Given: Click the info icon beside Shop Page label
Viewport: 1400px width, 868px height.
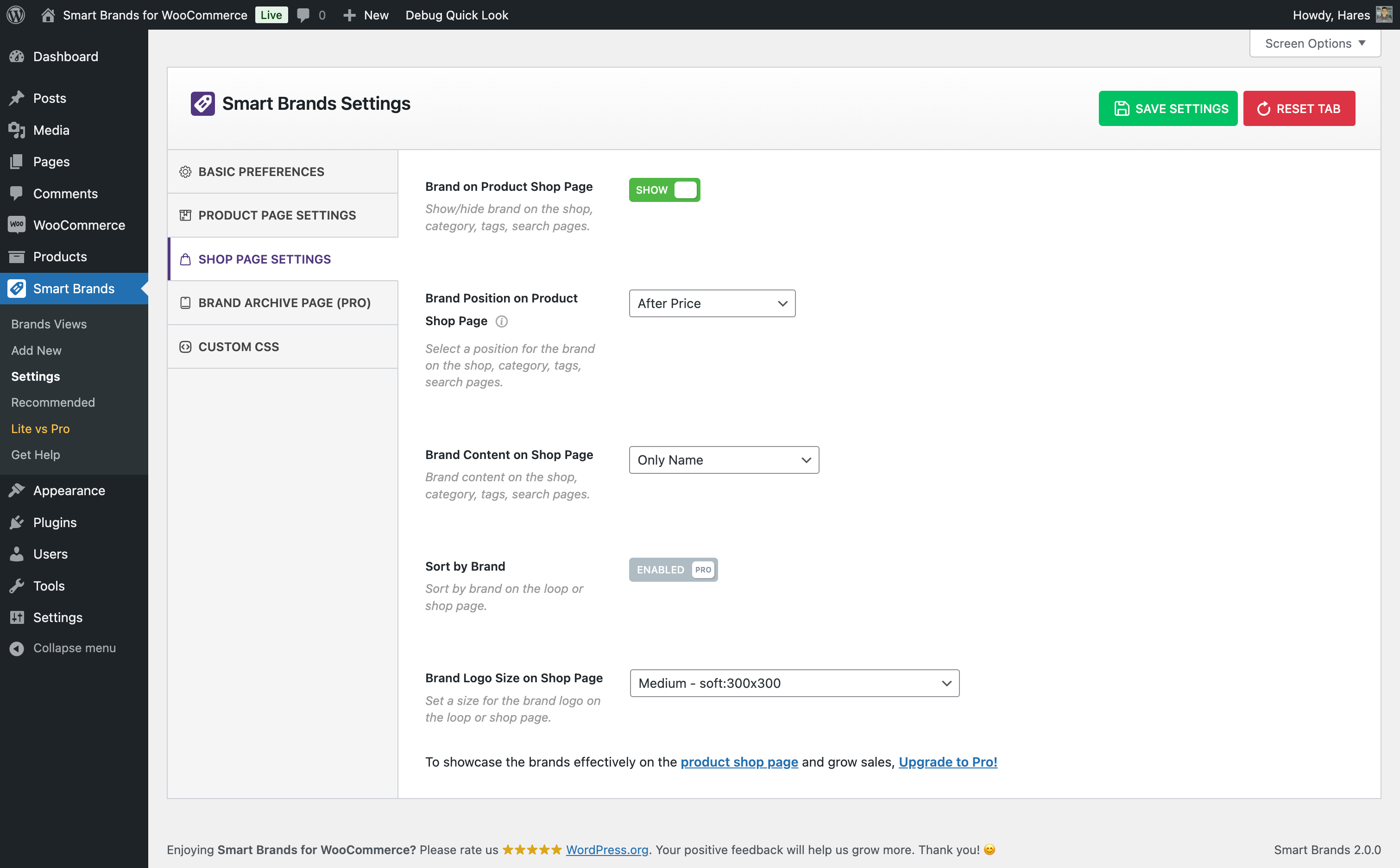Looking at the screenshot, I should [501, 321].
